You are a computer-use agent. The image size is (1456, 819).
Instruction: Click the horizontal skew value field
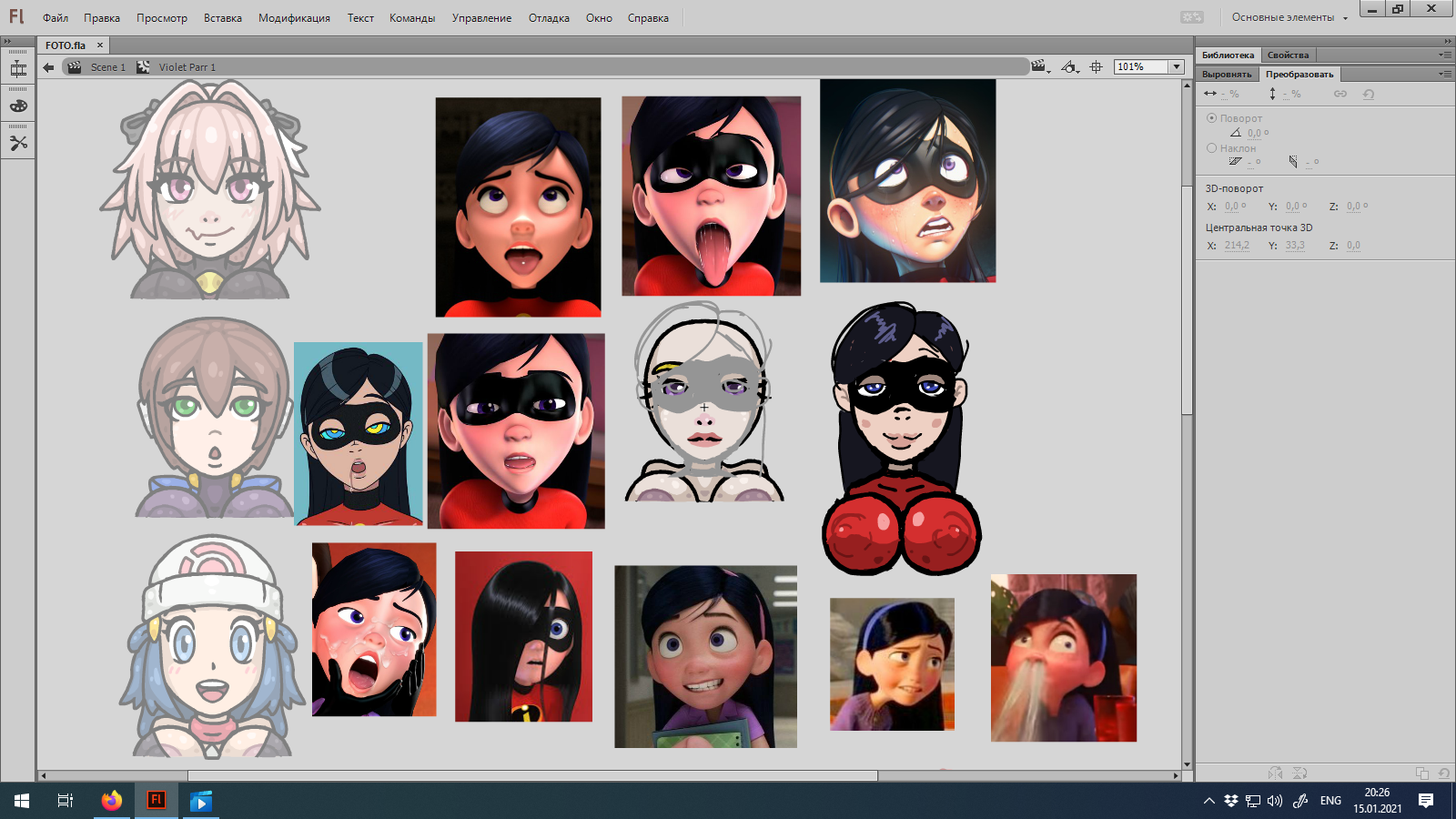coord(1251,162)
